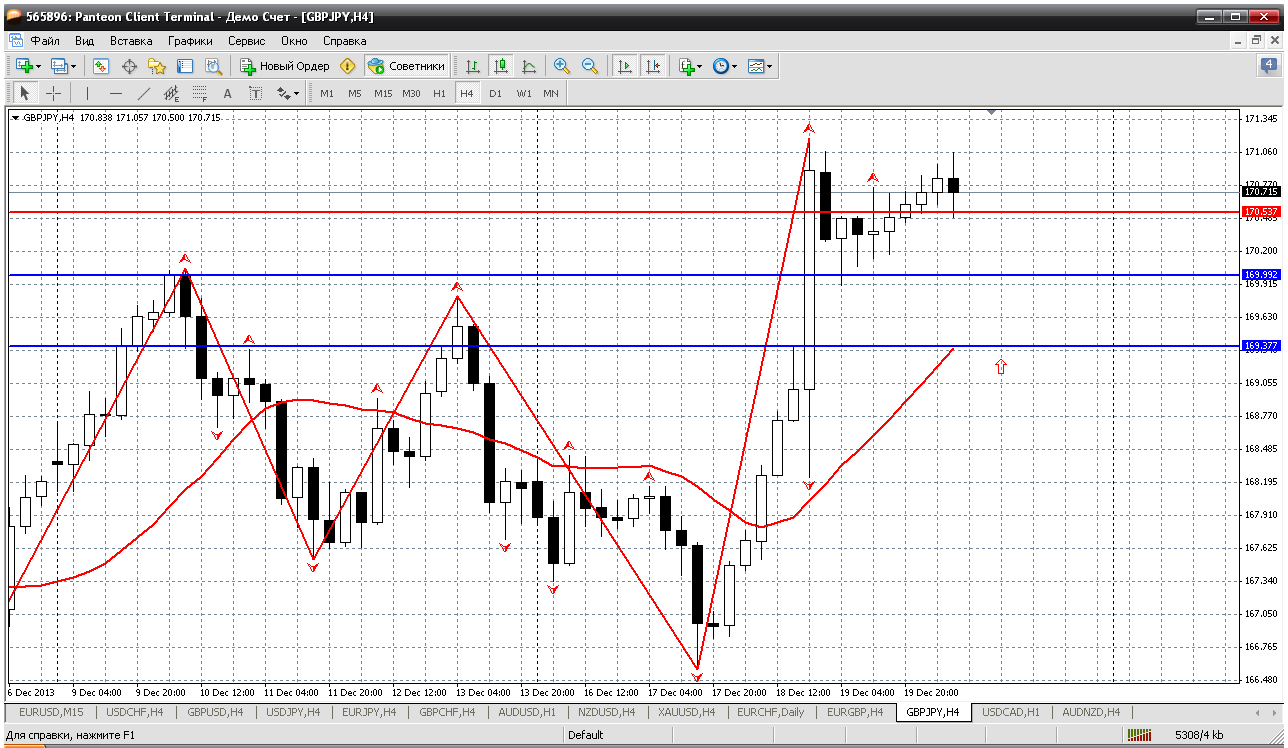Open the Strategy Tester icon
Image resolution: width=1288 pixels, height=748 pixels.
coord(213,66)
